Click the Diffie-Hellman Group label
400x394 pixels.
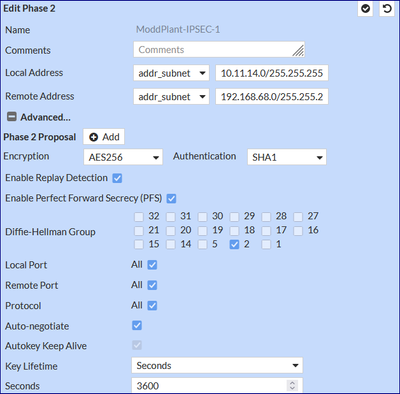(50, 232)
